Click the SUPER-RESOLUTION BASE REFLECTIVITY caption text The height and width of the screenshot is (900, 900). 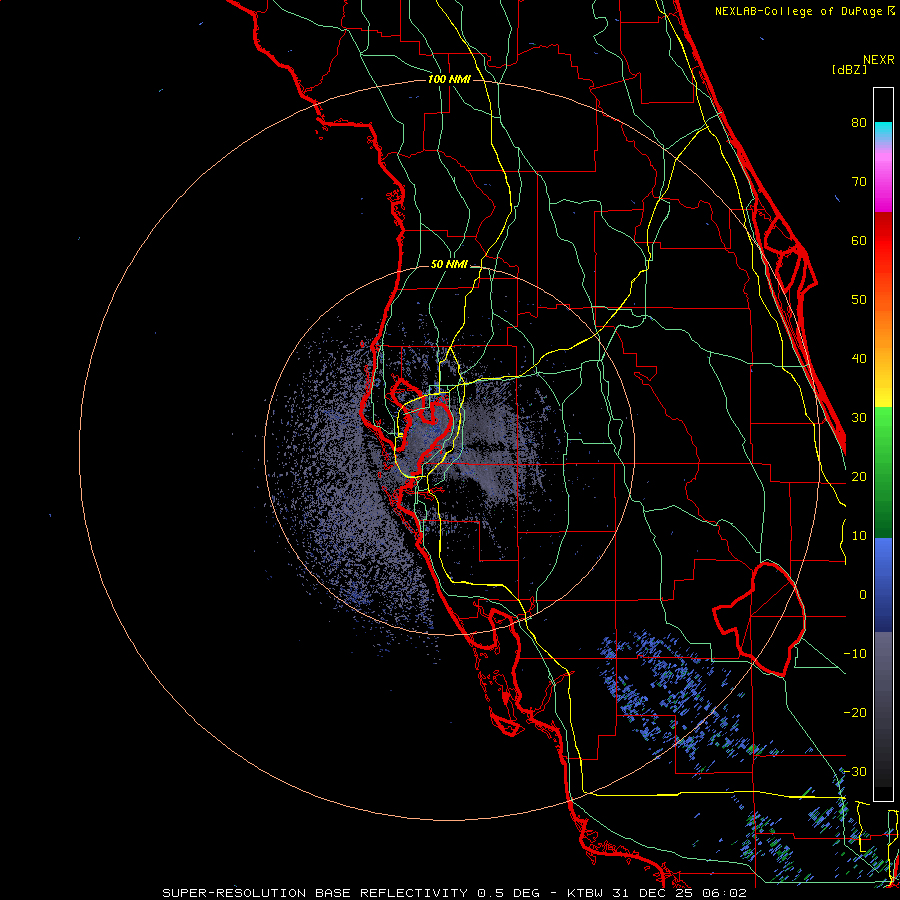[x=315, y=893]
